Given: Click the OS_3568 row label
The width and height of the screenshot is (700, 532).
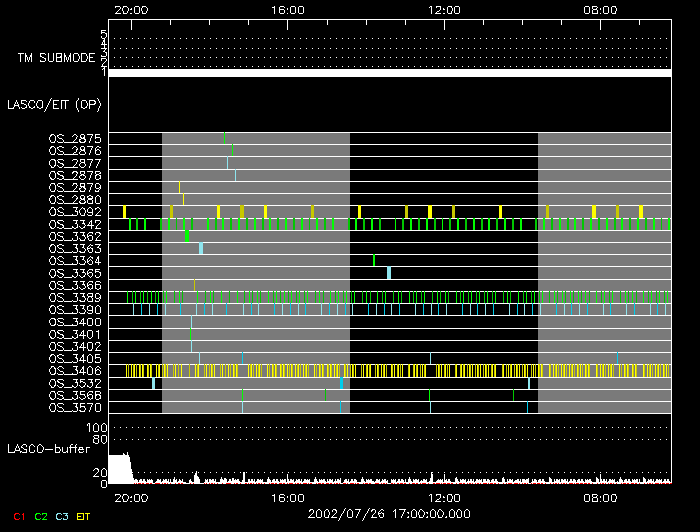Looking at the screenshot, I should click(x=75, y=395).
